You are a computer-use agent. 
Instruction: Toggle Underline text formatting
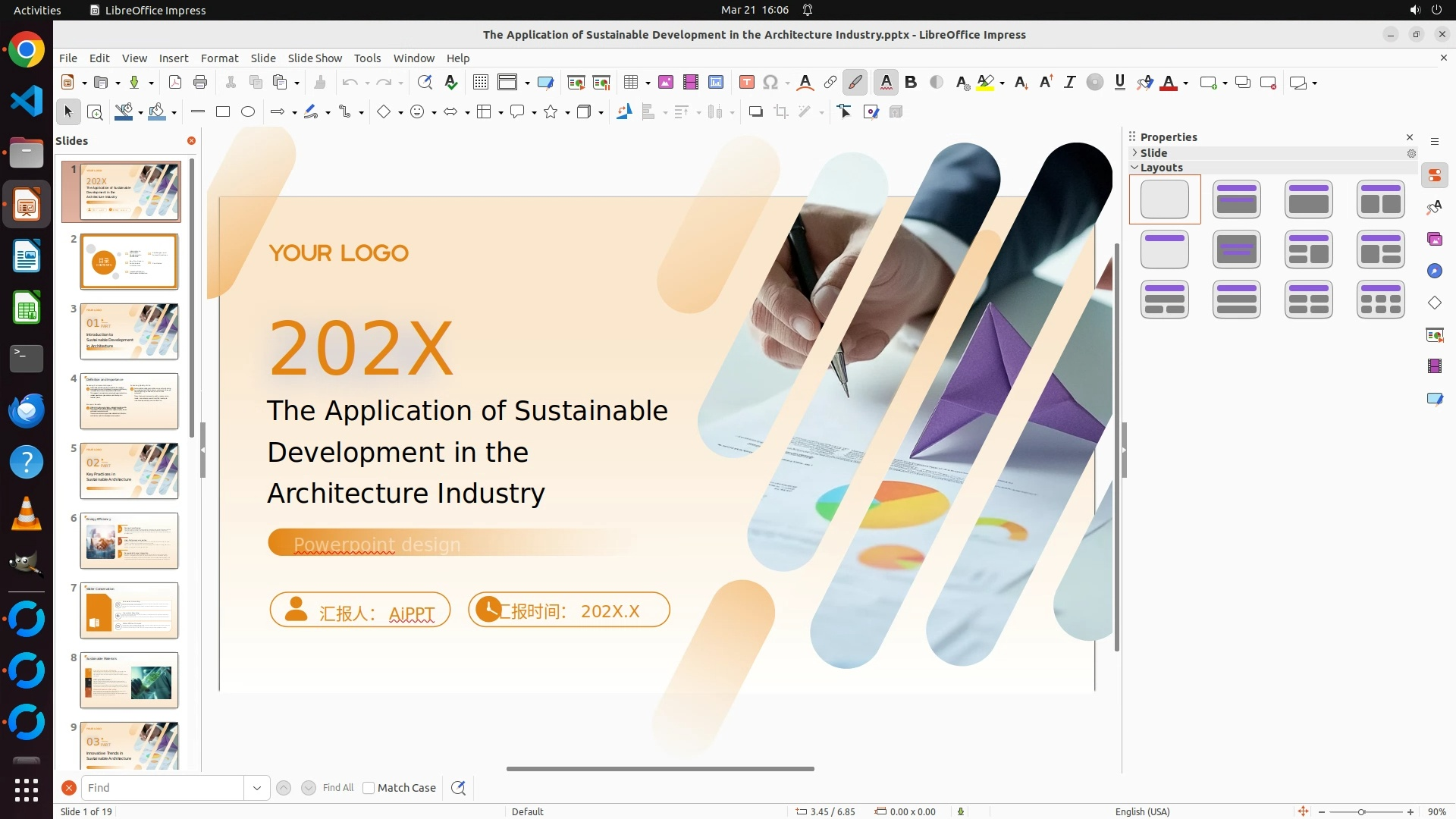click(x=1119, y=83)
